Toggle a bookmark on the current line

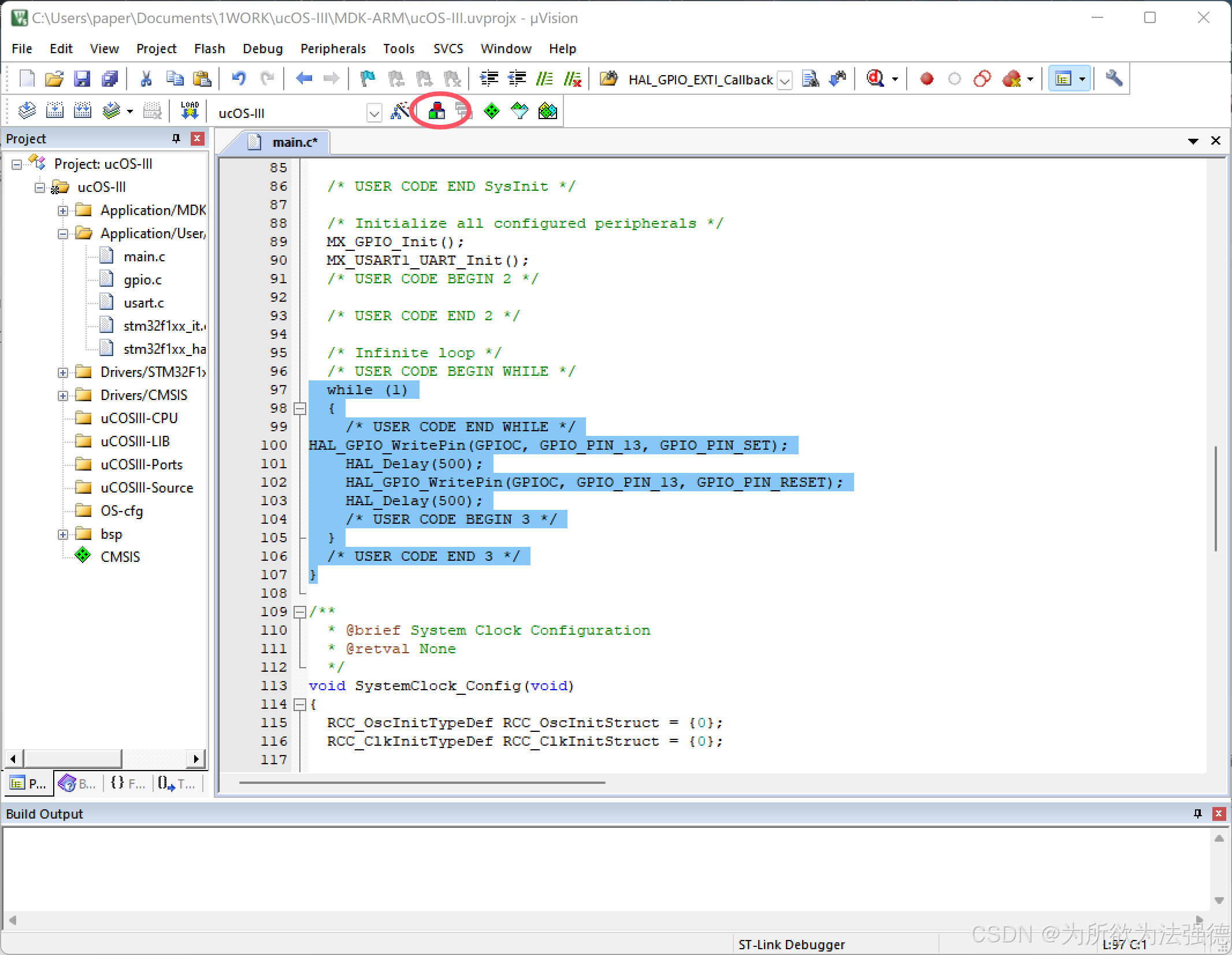click(368, 79)
